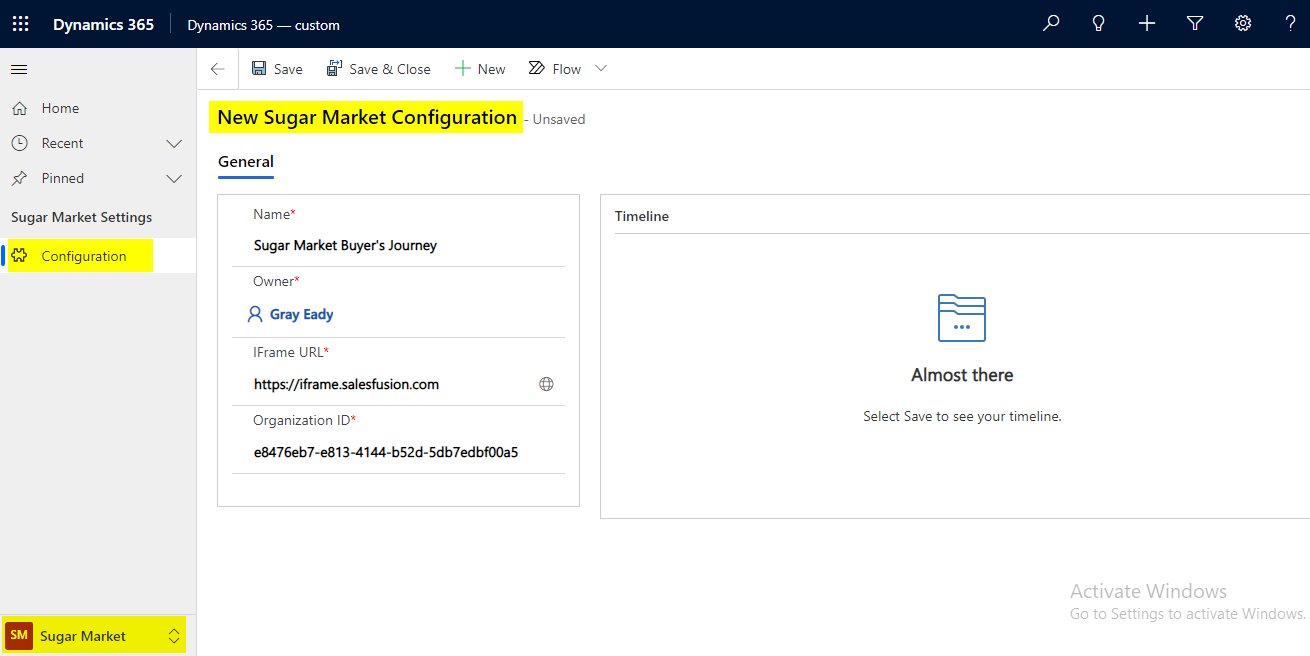Open the settings gear icon
1310x656 pixels.
tap(1243, 24)
